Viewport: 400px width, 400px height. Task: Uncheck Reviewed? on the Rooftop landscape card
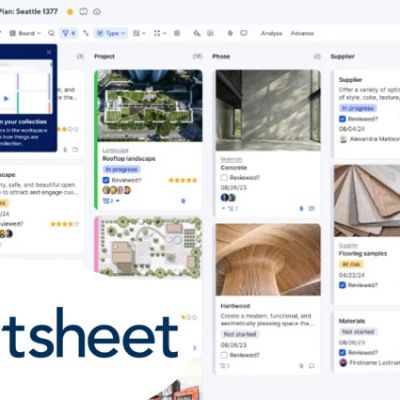coord(106,180)
